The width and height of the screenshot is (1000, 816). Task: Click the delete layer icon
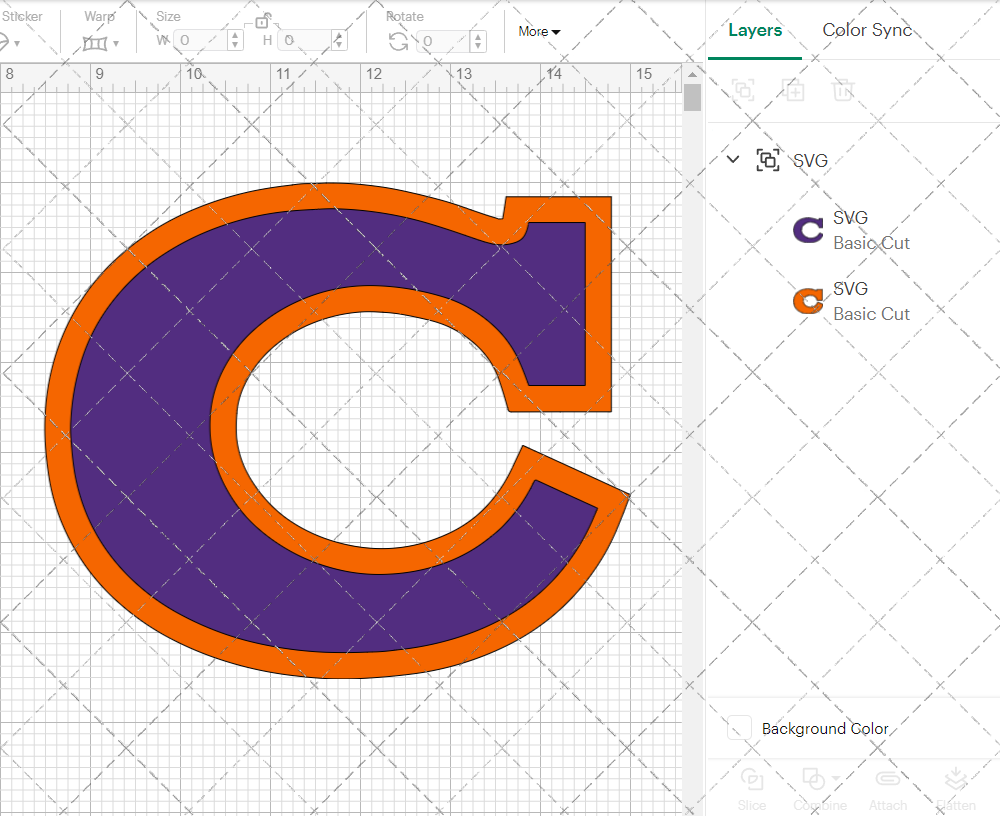coord(843,90)
